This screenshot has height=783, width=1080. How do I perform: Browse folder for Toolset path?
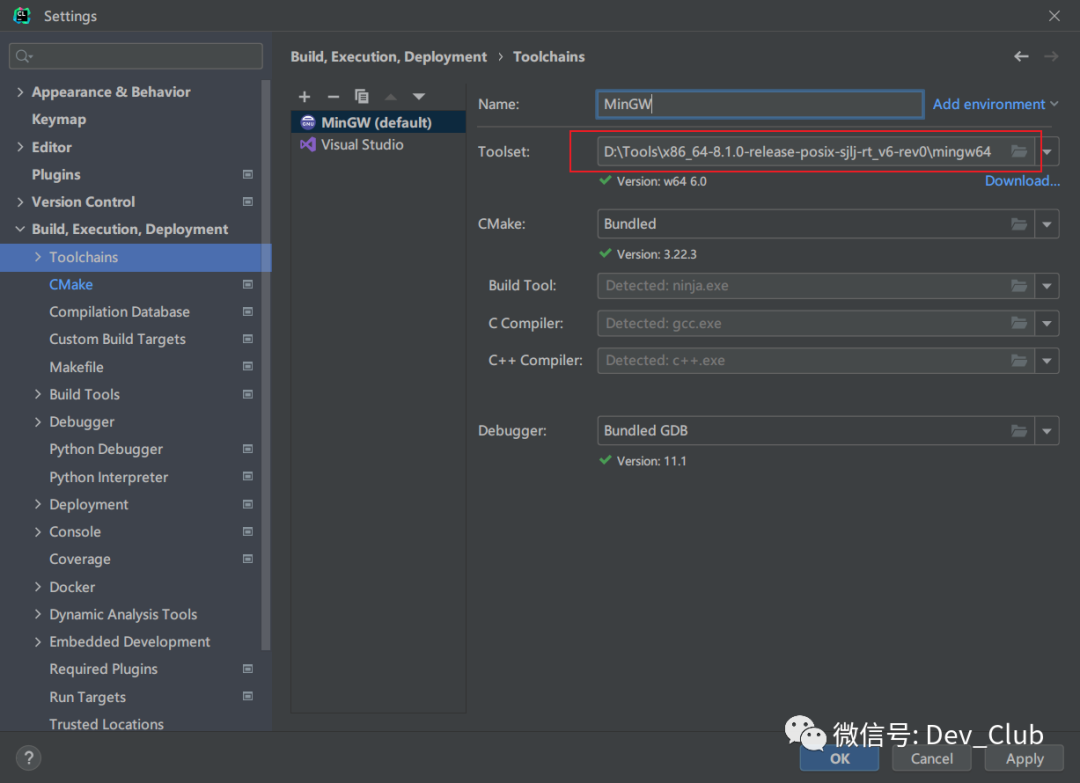(1019, 152)
